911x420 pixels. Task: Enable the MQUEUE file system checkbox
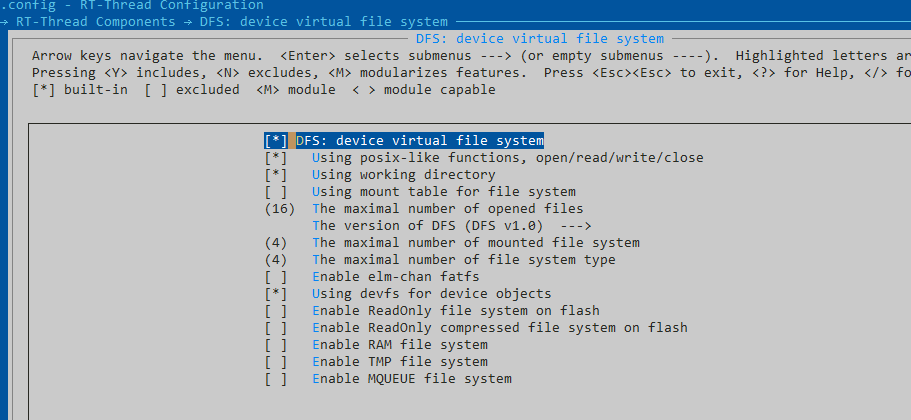pos(276,379)
